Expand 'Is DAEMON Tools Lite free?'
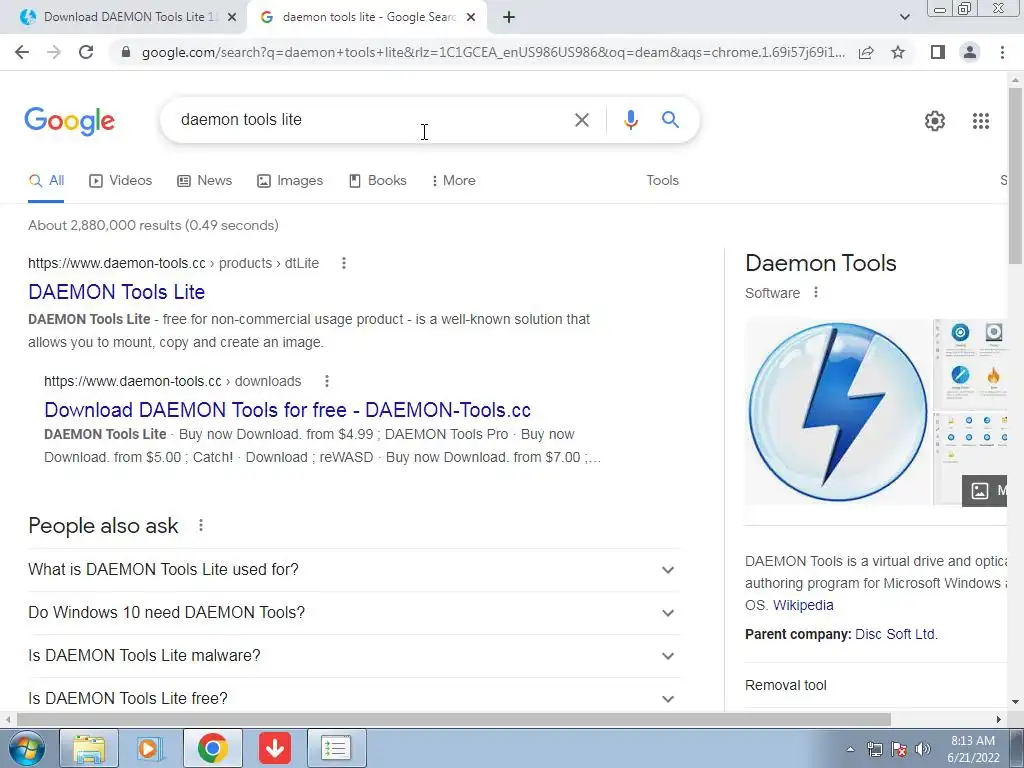This screenshot has height=768, width=1024. [x=354, y=697]
